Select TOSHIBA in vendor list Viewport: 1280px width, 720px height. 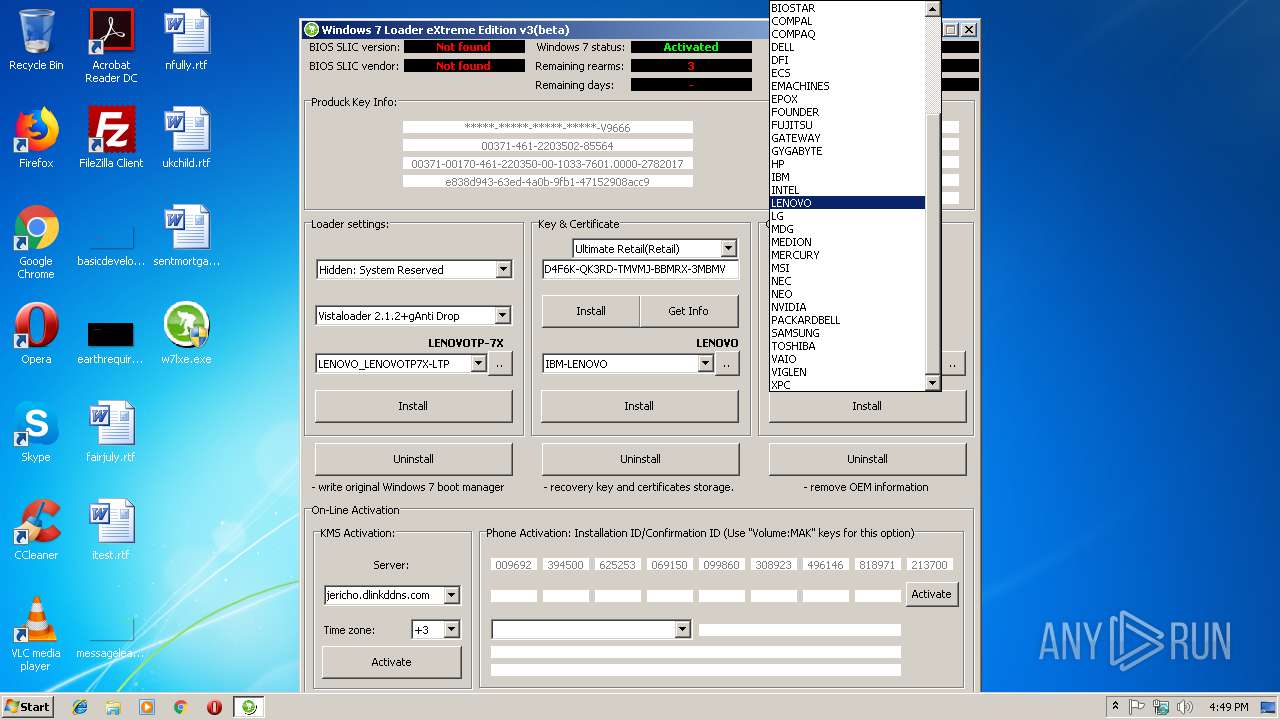coord(847,346)
